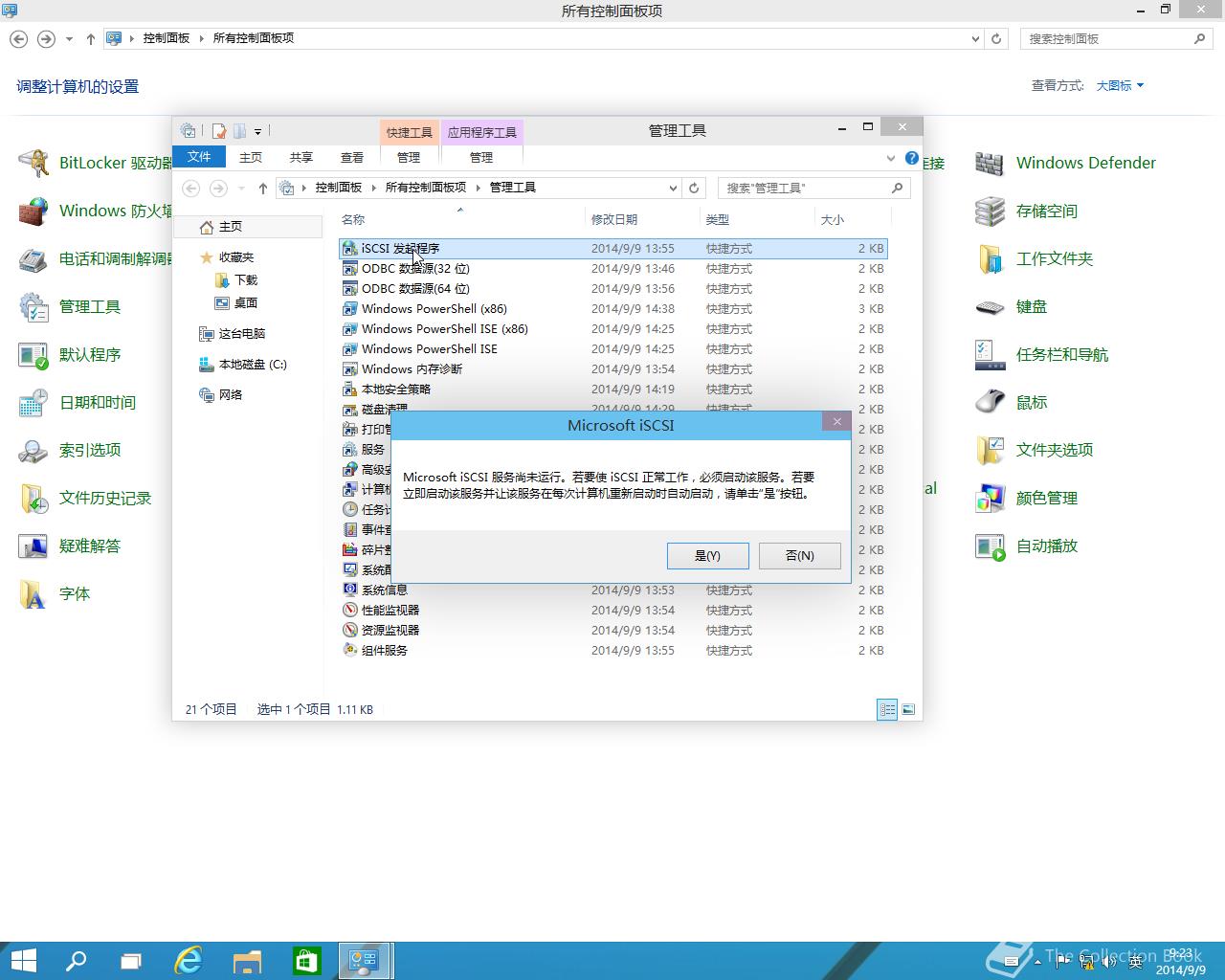Open 查看方式 大图标 dropdown

(x=1120, y=85)
